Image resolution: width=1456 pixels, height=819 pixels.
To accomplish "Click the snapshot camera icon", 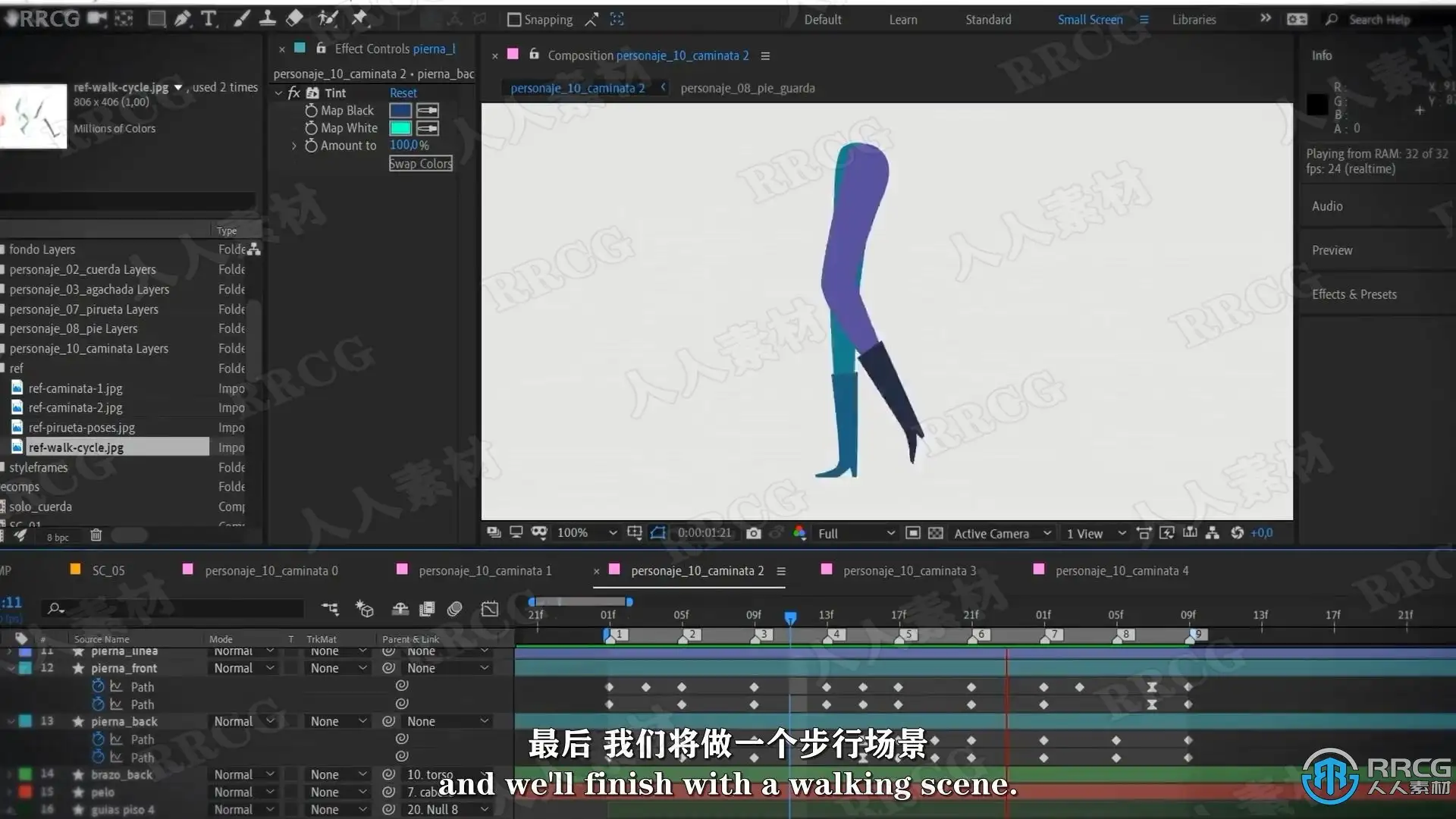I will click(x=753, y=533).
